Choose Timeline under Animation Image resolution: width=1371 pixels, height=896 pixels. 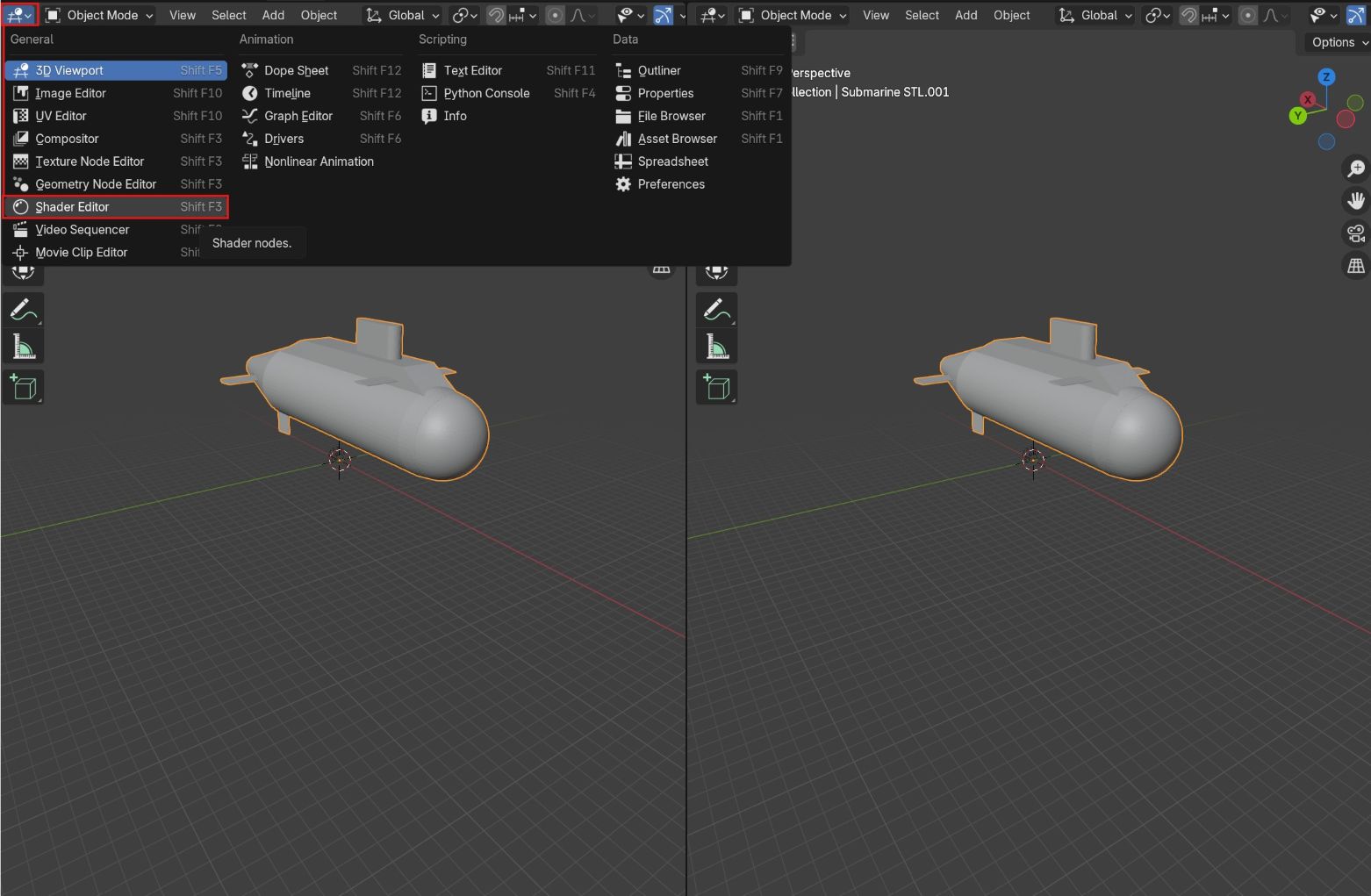[321, 93]
